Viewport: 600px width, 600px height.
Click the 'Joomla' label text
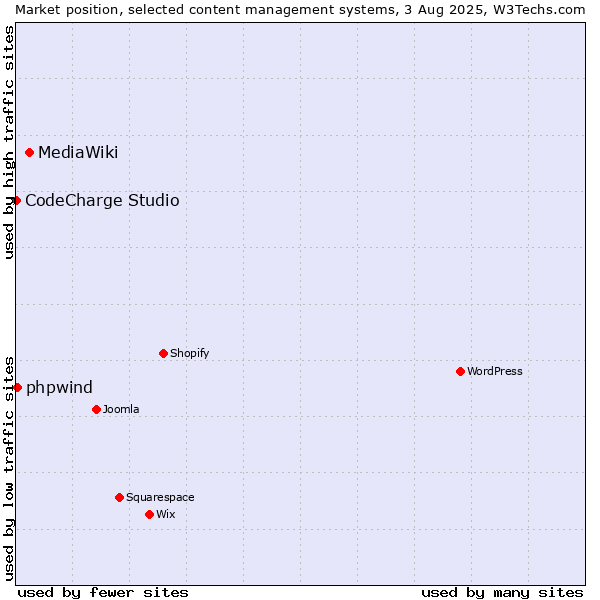click(x=121, y=409)
